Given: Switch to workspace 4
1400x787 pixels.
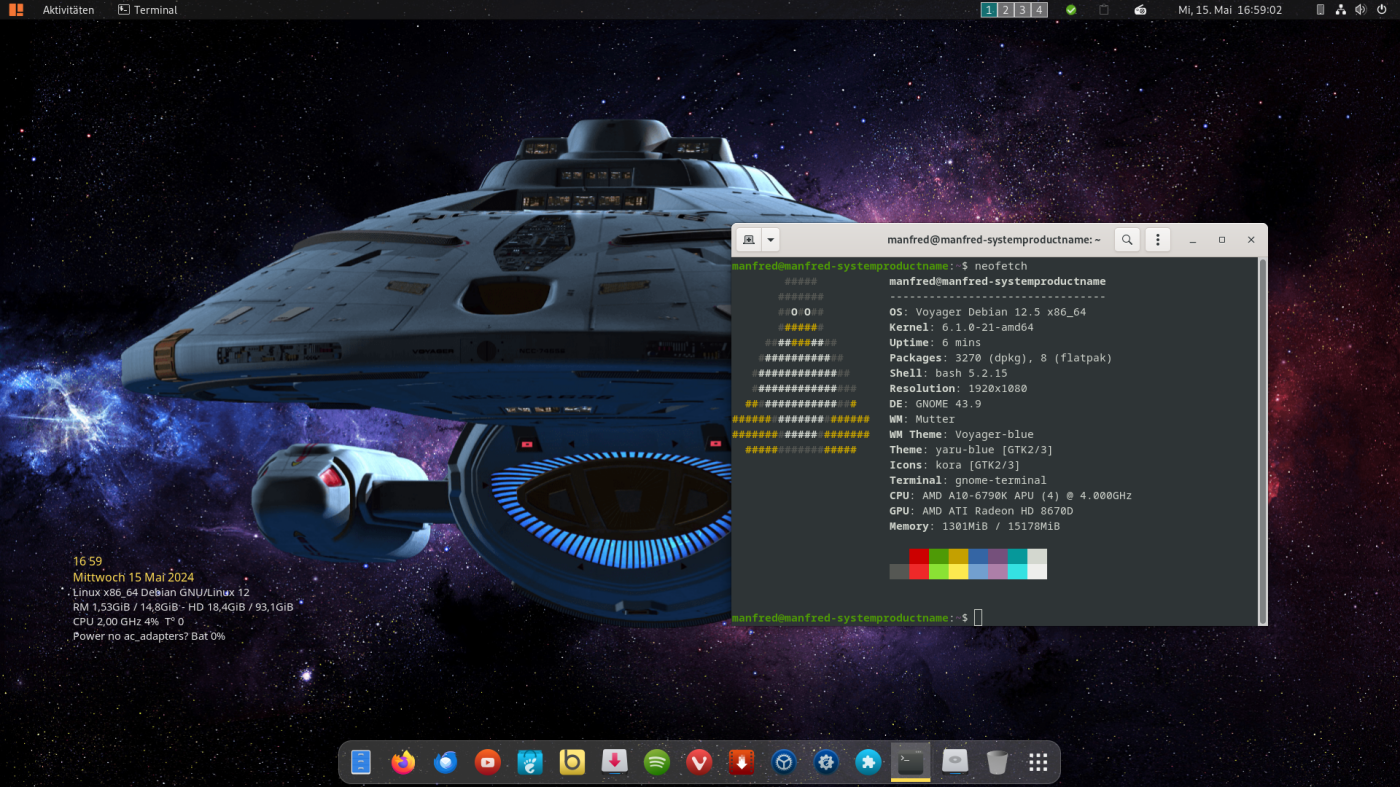Looking at the screenshot, I should pos(1040,10).
